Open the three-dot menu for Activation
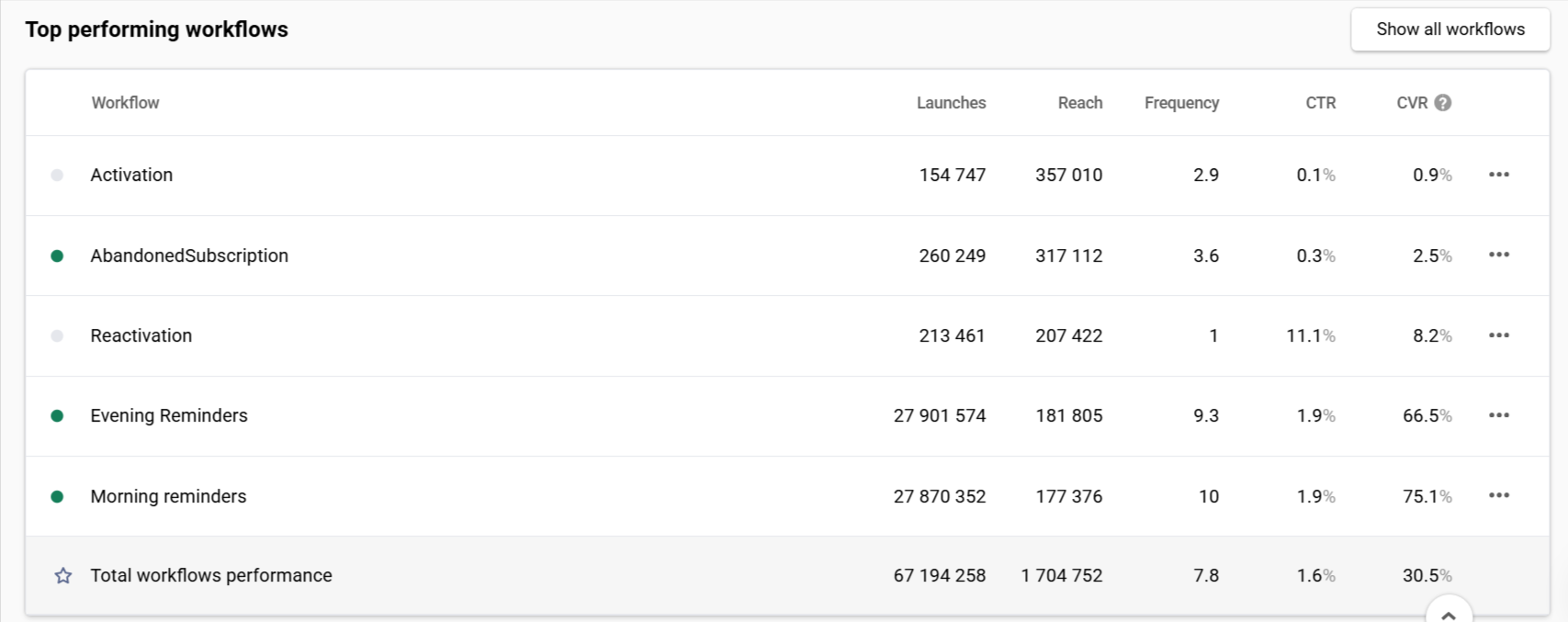This screenshot has height=622, width=1568. [x=1499, y=175]
